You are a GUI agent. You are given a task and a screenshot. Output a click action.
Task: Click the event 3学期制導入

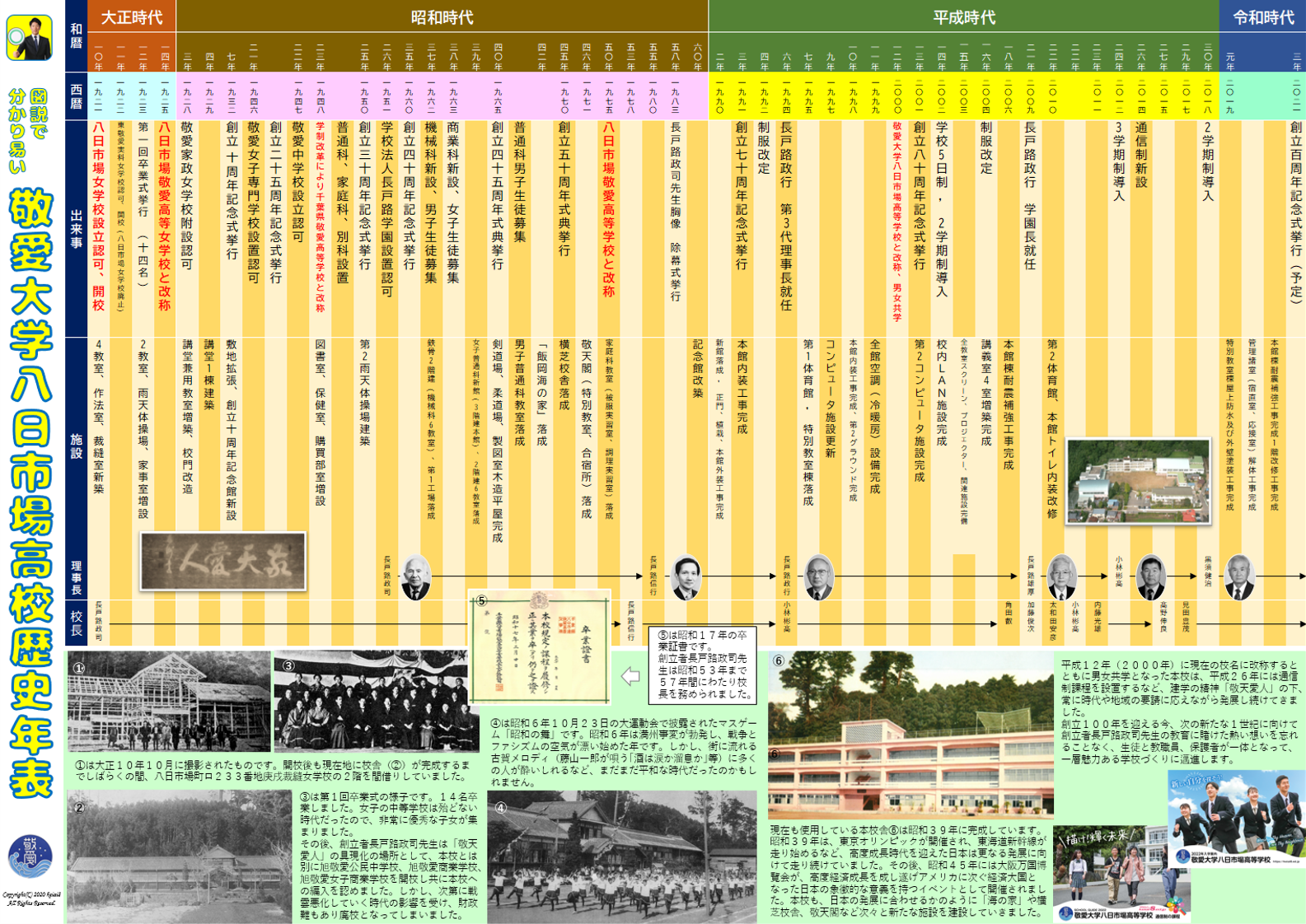1119,161
